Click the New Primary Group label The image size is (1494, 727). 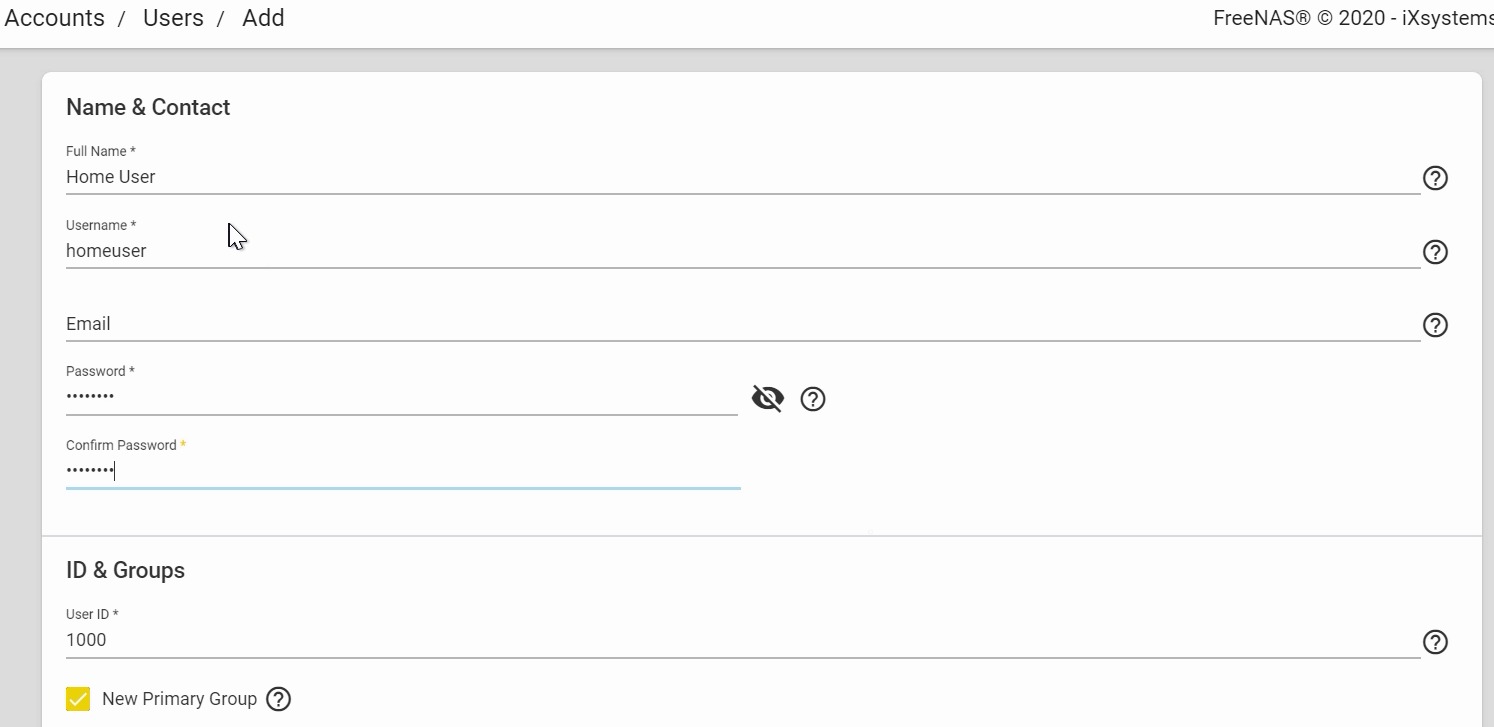[x=179, y=699]
